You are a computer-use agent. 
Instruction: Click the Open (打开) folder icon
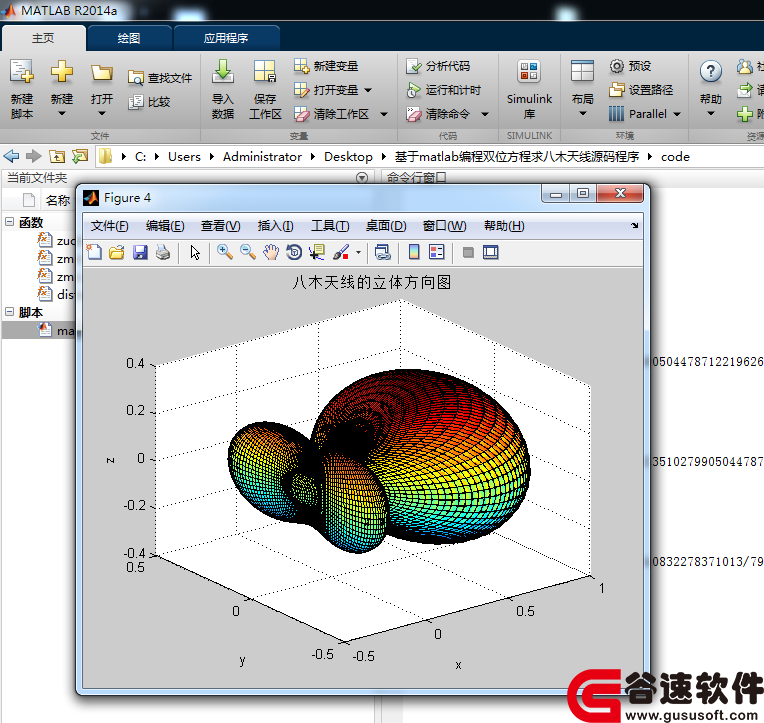[x=102, y=73]
